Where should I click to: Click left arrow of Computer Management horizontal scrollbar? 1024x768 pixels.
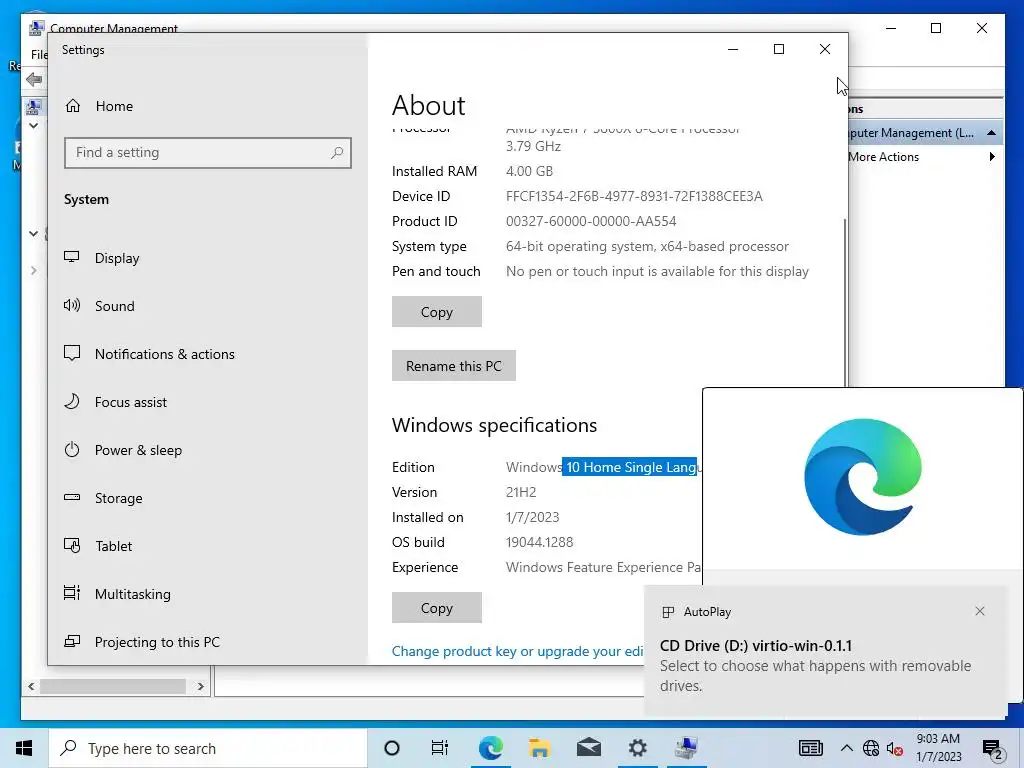coord(31,686)
